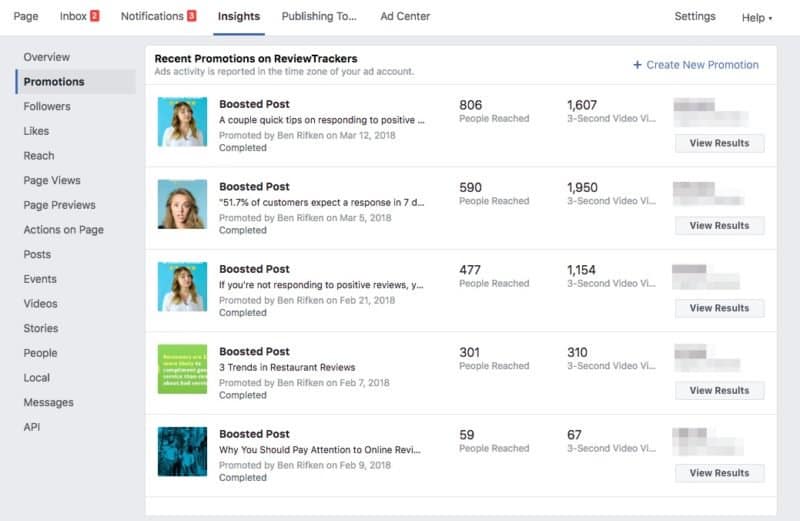Click 'Promoted by Ben Rifken on Feb 21, 2018'
Viewport: 800px width, 521px height.
pyautogui.click(x=307, y=301)
